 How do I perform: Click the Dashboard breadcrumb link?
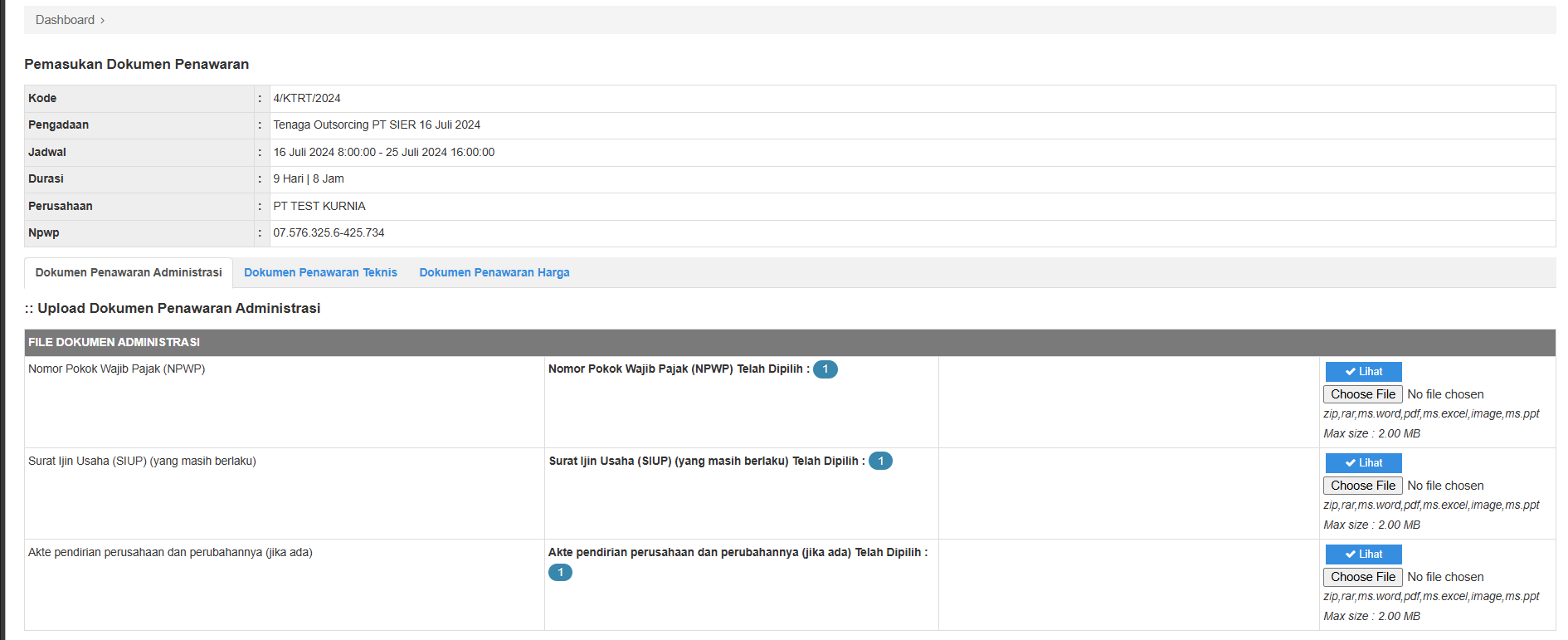(x=65, y=20)
